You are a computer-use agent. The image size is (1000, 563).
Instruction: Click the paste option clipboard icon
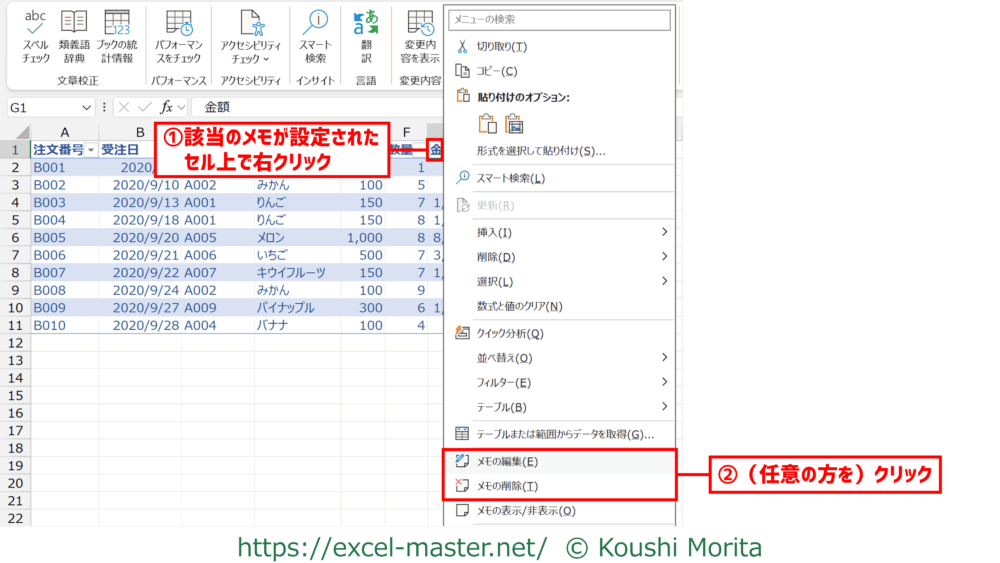(x=487, y=124)
